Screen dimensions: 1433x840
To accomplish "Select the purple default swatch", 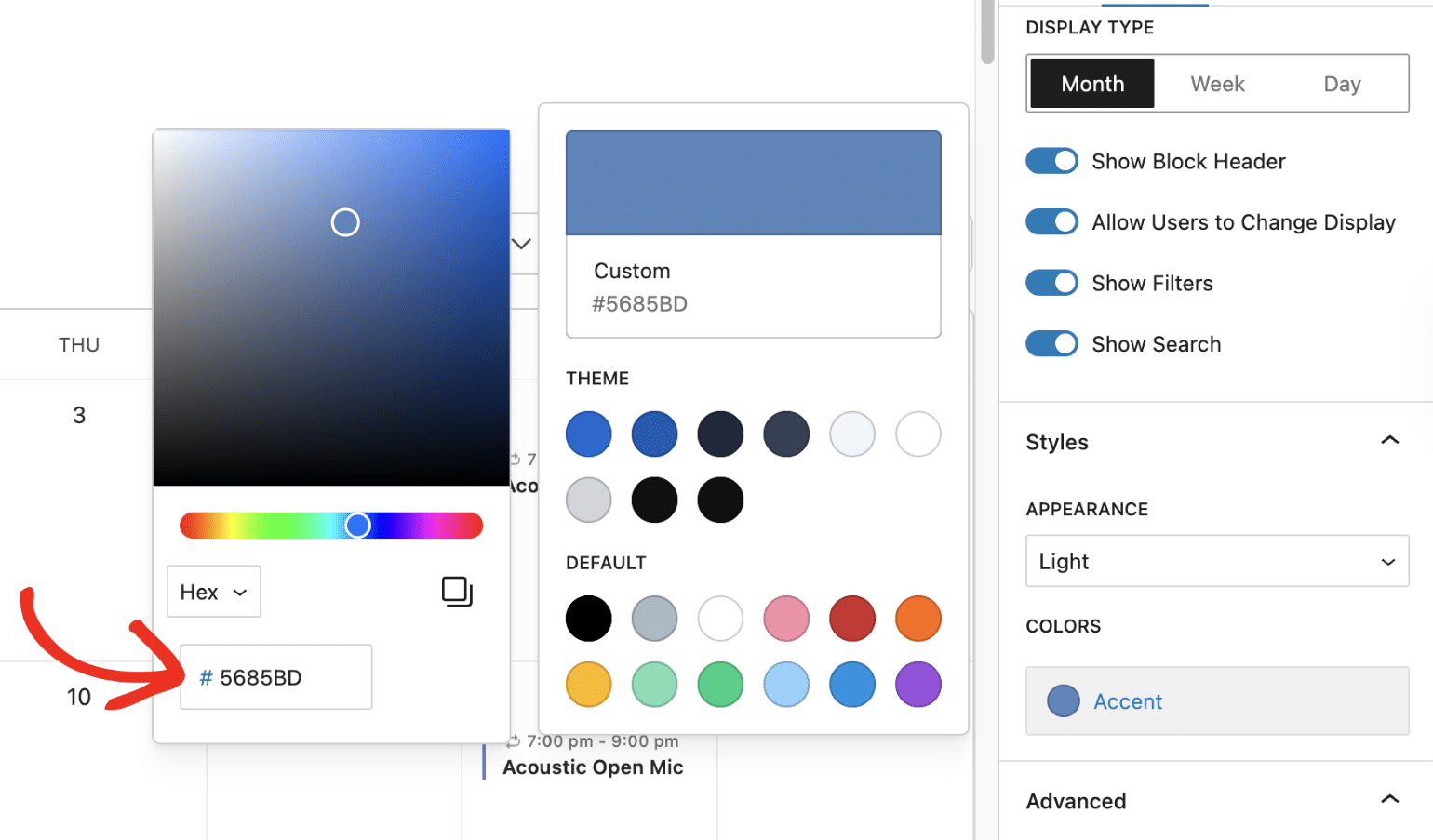I will point(918,685).
